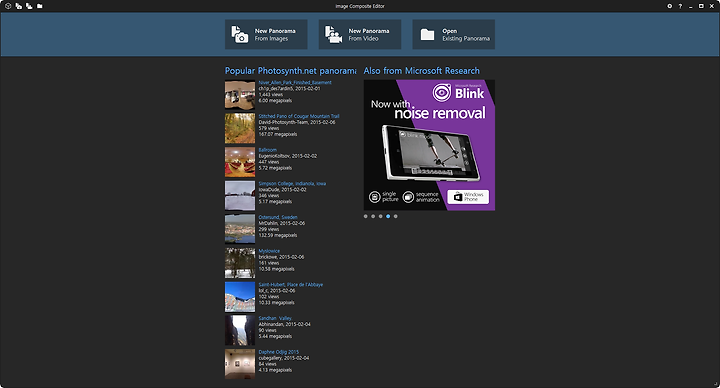This screenshot has height=388, width=720.
Task: Select the second carousel dot under Blink banner
Action: pyautogui.click(x=373, y=216)
